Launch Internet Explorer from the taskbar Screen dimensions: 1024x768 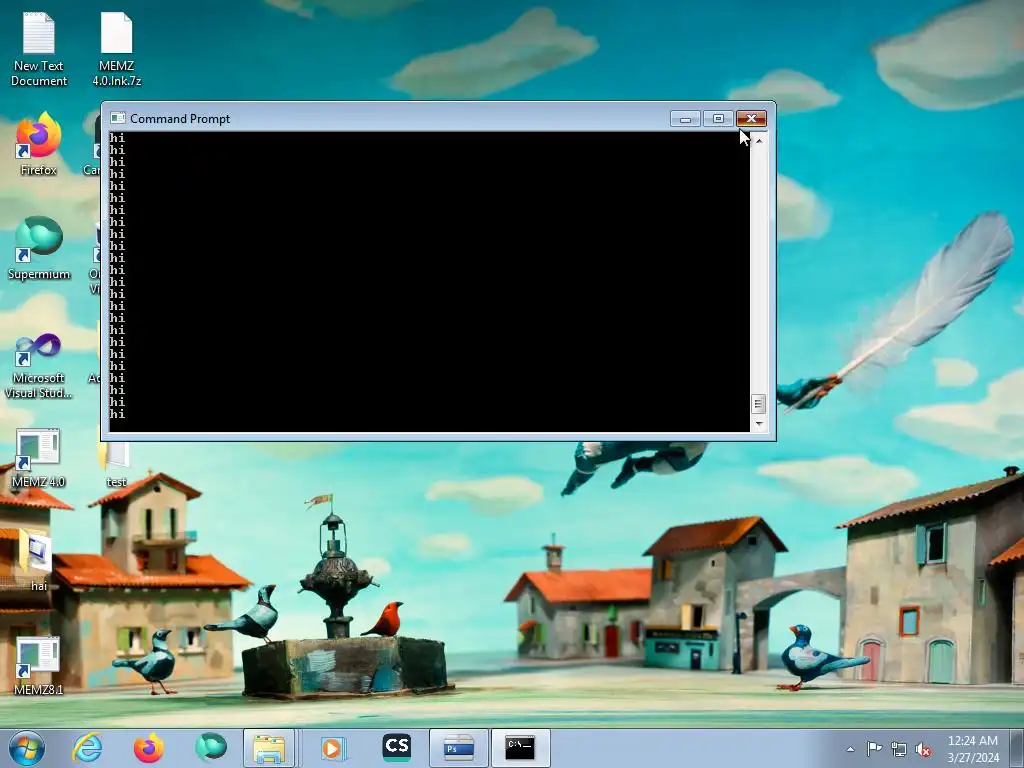pos(88,748)
